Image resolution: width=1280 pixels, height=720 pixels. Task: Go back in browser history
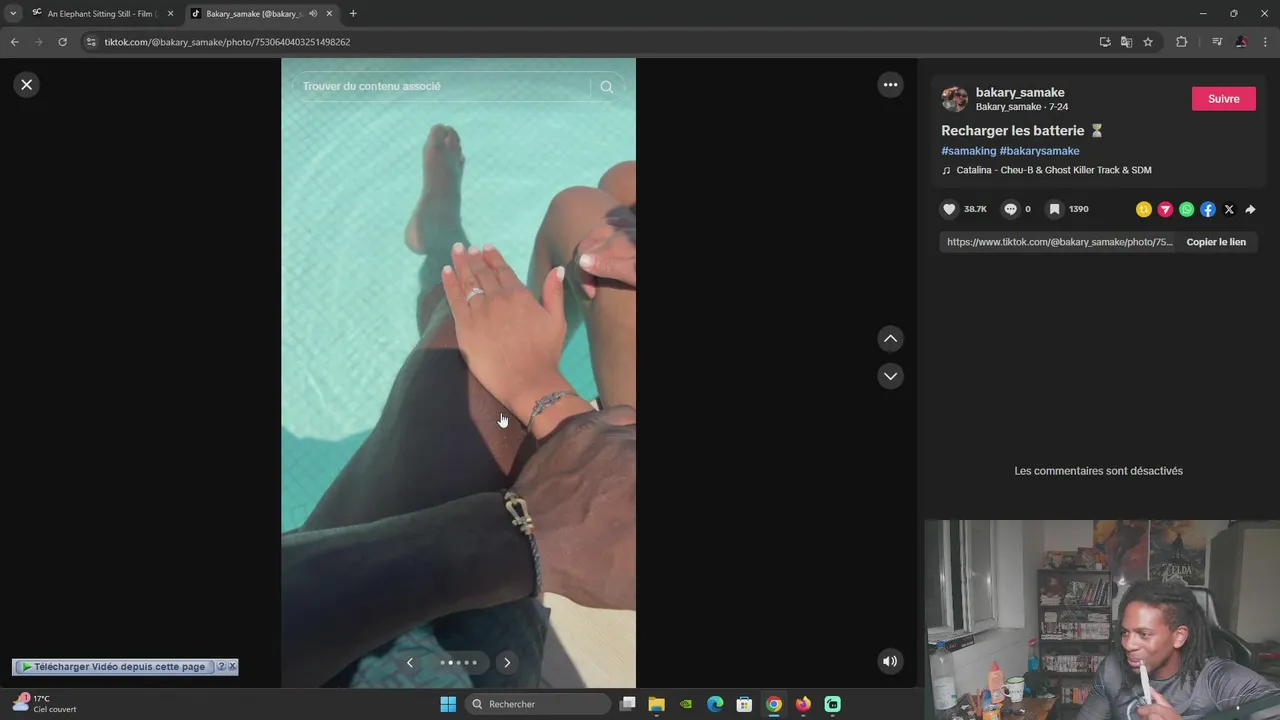(x=14, y=42)
